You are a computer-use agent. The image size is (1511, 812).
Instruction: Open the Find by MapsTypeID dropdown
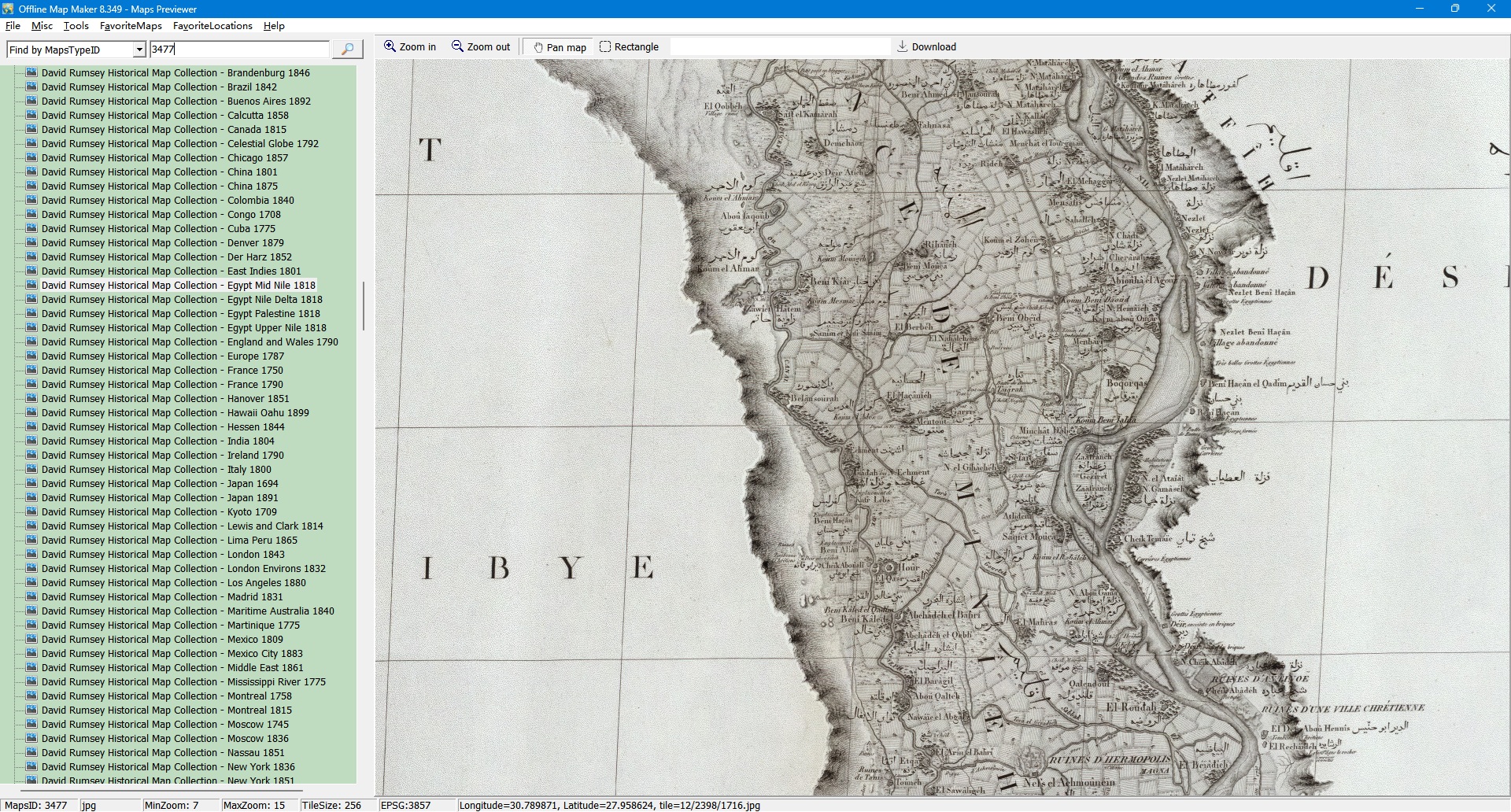139,50
